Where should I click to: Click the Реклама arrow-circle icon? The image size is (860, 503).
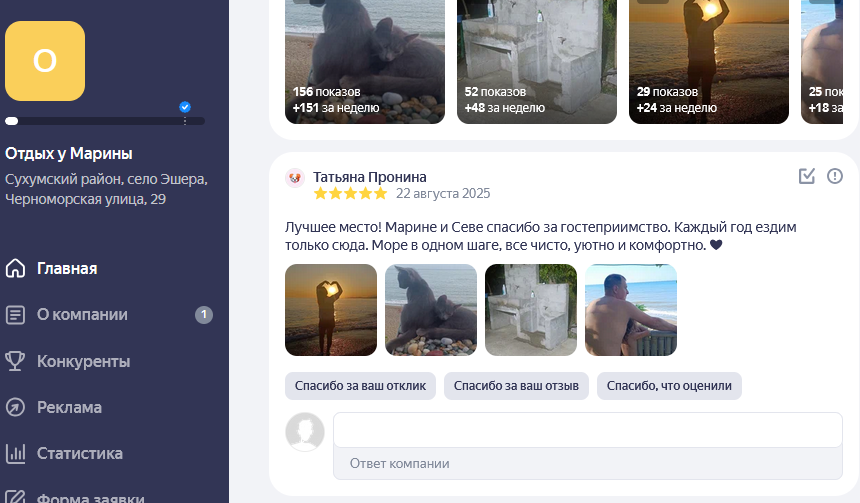click(15, 407)
